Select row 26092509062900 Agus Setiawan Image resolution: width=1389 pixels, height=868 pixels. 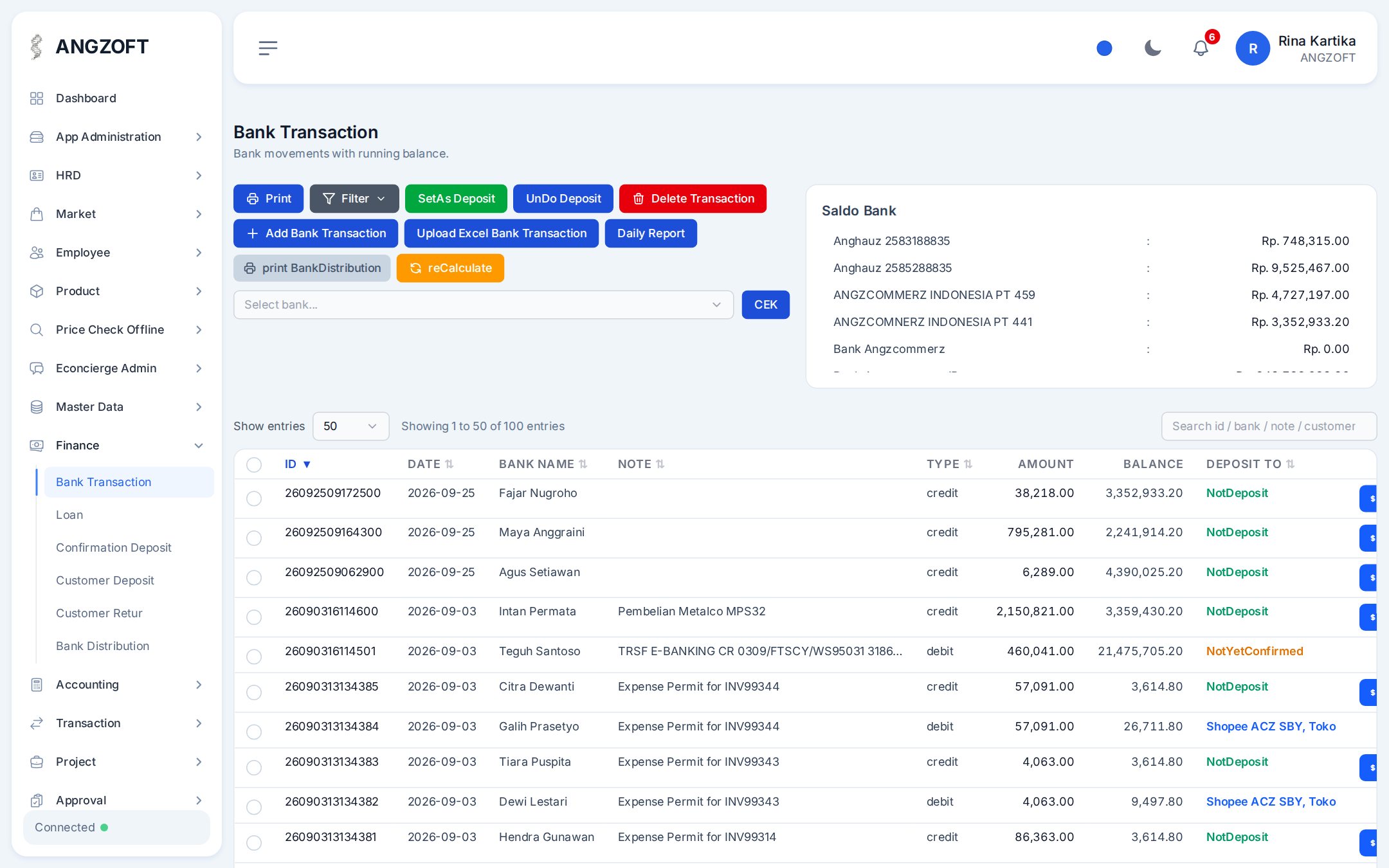coord(254,577)
